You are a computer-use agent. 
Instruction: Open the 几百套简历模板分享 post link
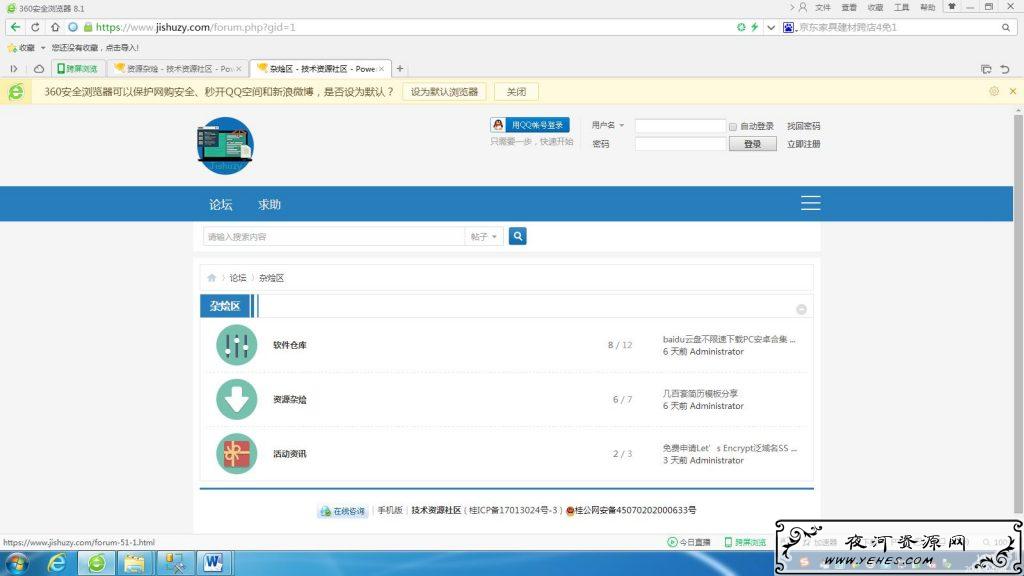coord(700,393)
